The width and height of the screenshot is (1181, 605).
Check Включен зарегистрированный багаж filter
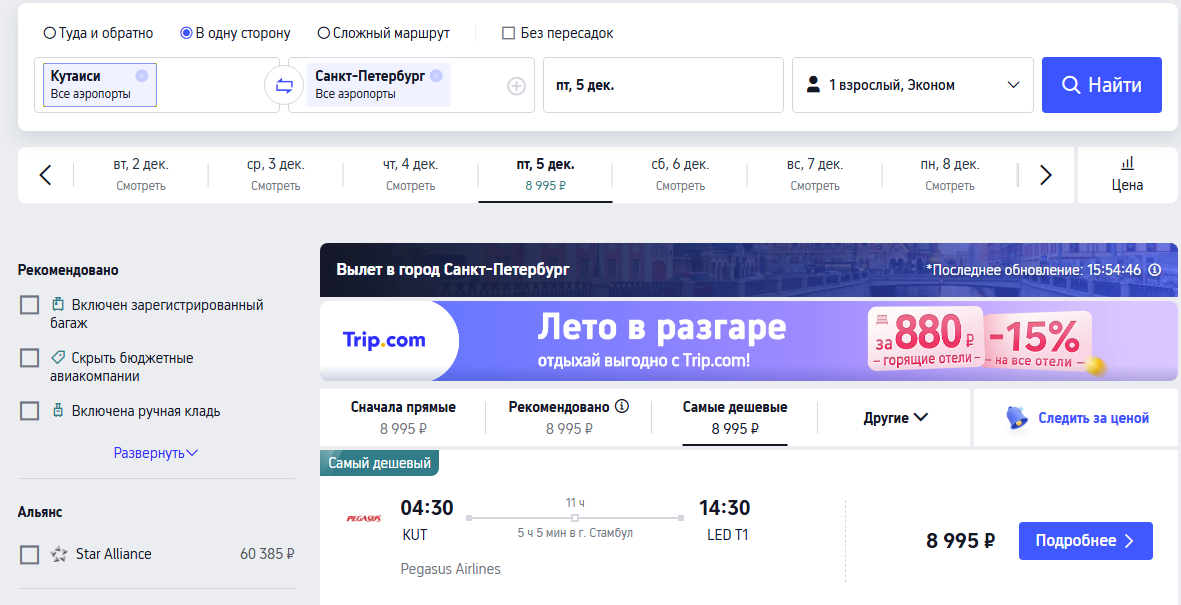pos(29,305)
